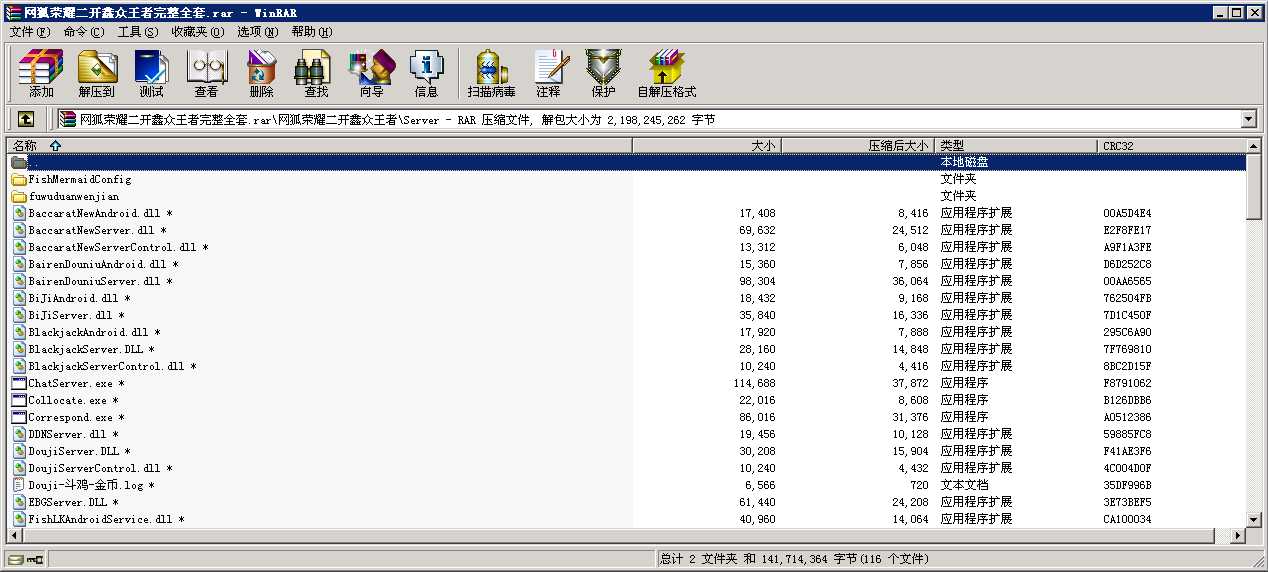
Task: Select BairenDouniuAndroid.dll file row
Action: click(x=627, y=264)
